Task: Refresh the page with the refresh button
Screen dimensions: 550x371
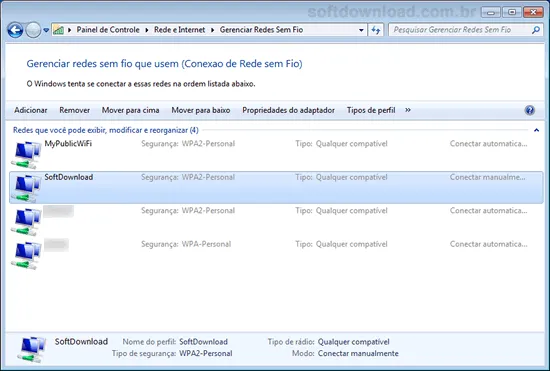Action: click(x=376, y=30)
